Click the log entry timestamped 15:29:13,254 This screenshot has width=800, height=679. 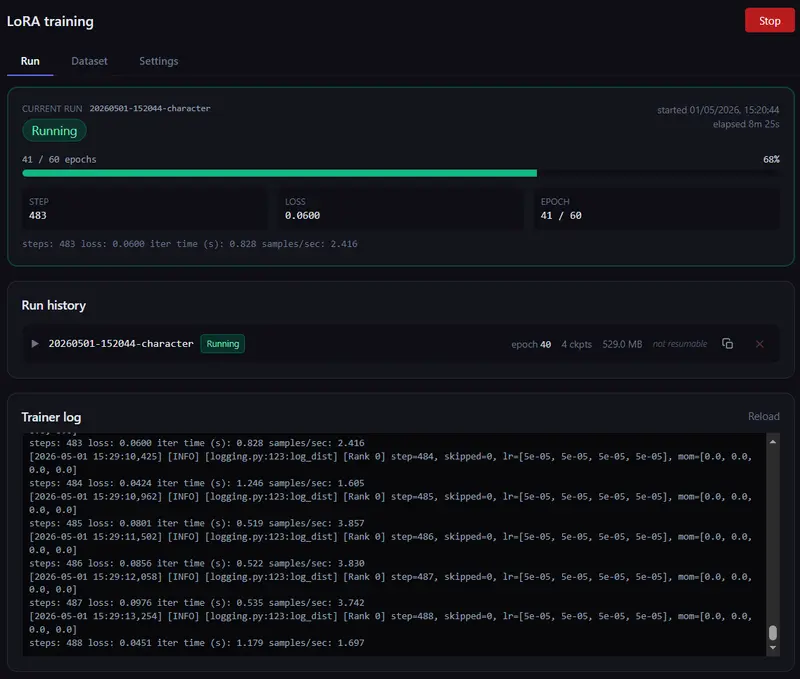(391, 622)
